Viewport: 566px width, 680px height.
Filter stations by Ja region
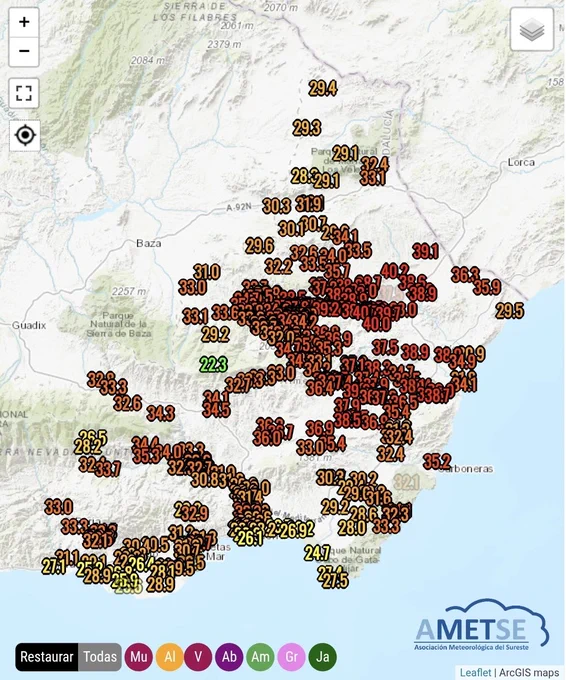pyautogui.click(x=323, y=657)
